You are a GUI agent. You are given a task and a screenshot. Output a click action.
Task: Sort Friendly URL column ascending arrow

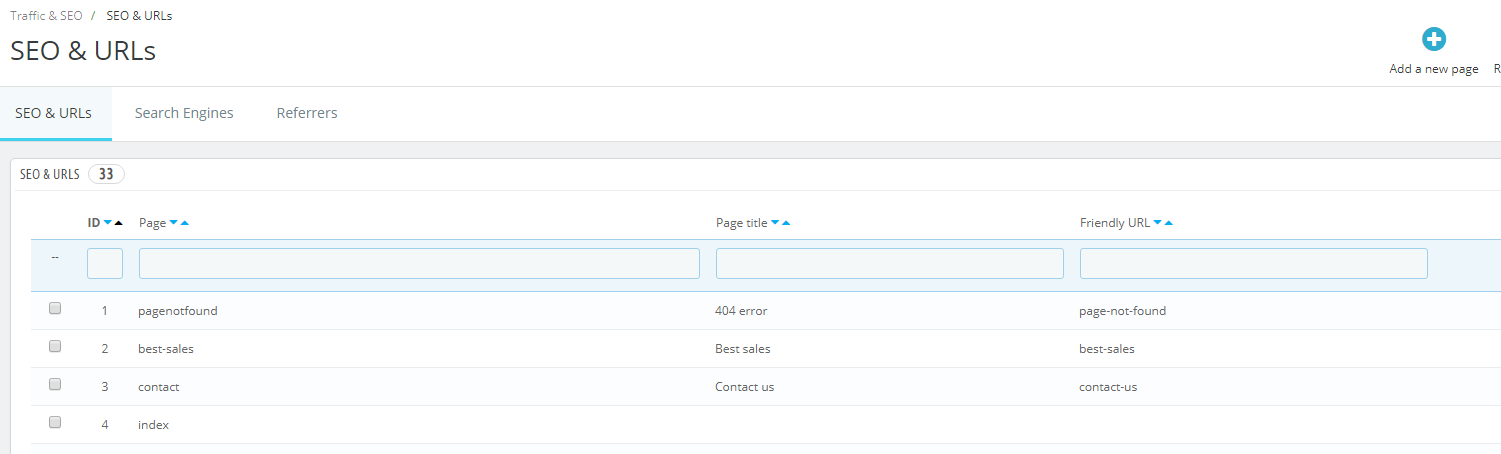tap(1169, 223)
